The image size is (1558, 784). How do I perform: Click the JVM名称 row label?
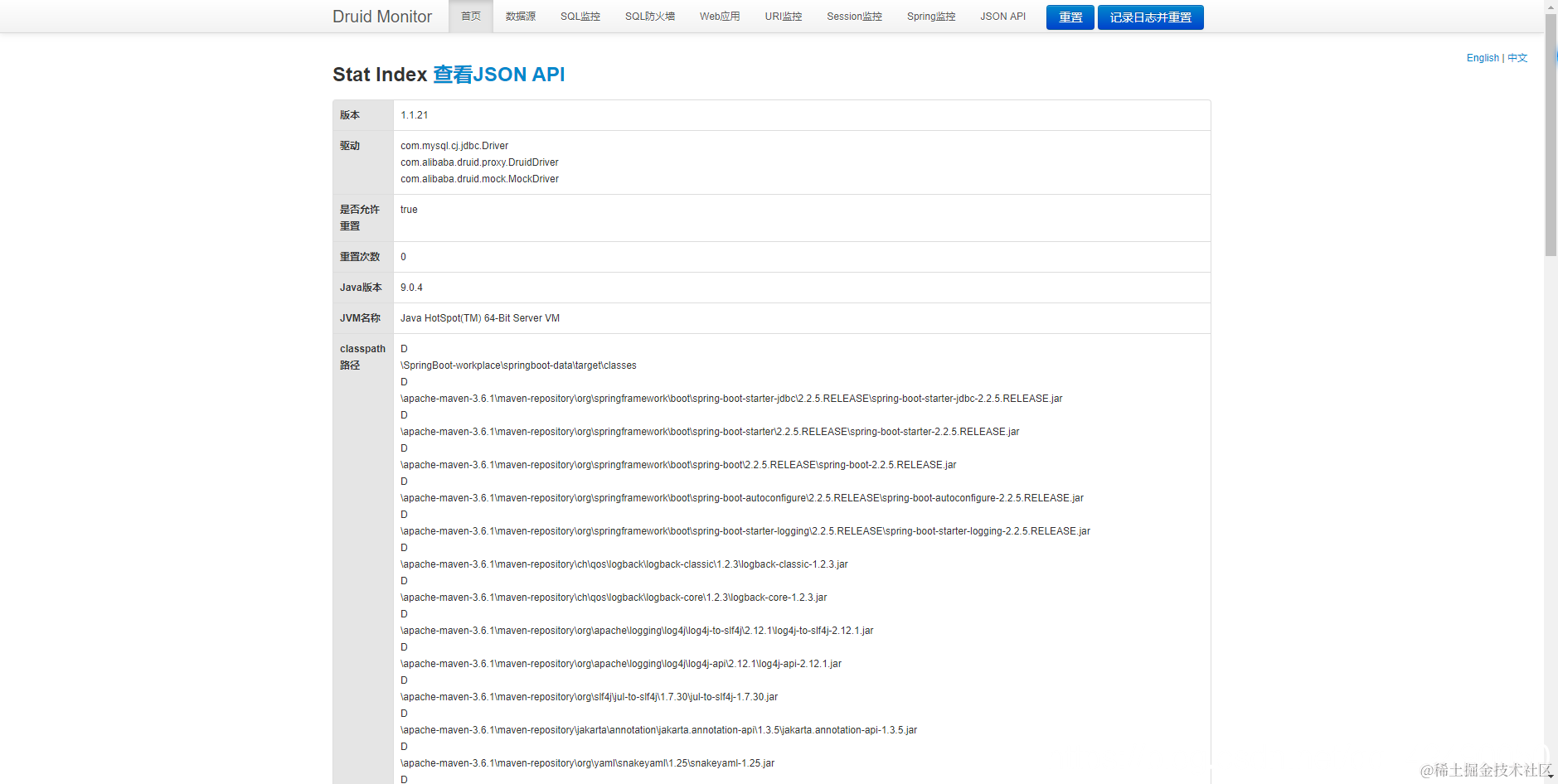click(360, 318)
